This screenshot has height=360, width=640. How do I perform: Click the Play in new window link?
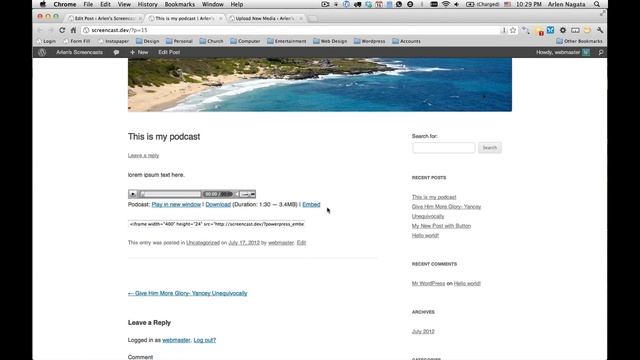[x=176, y=204]
